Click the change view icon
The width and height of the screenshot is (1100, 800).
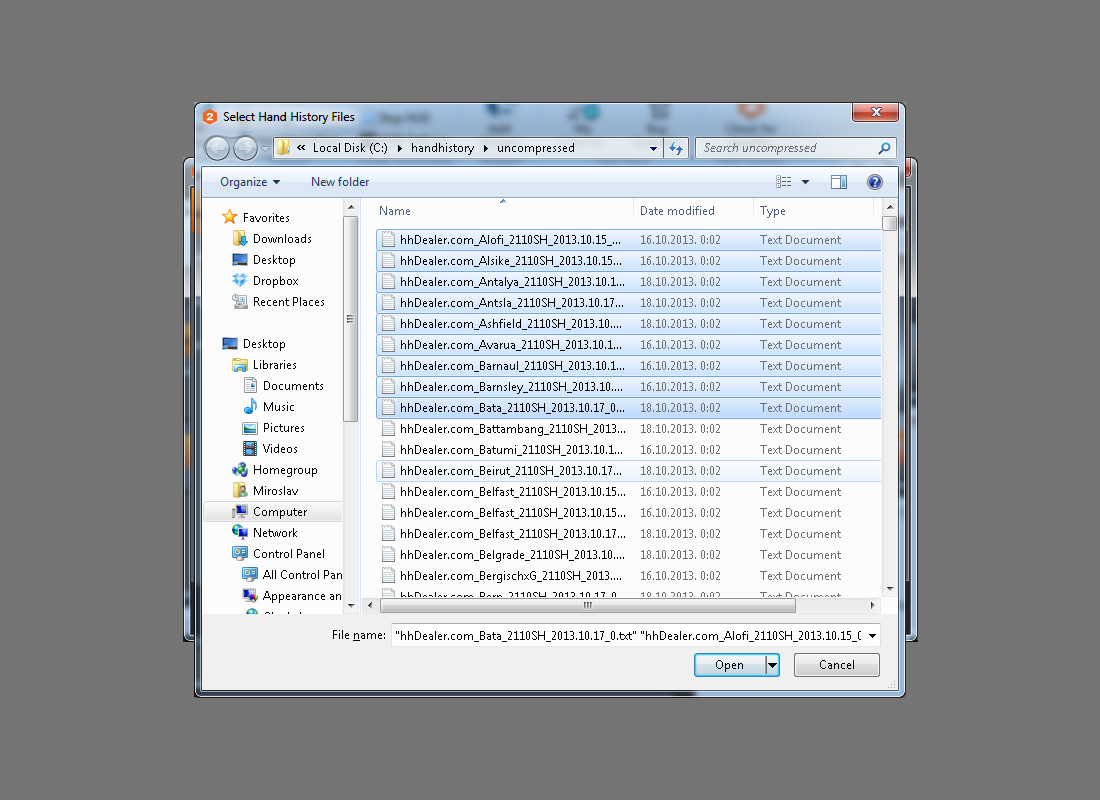(784, 182)
